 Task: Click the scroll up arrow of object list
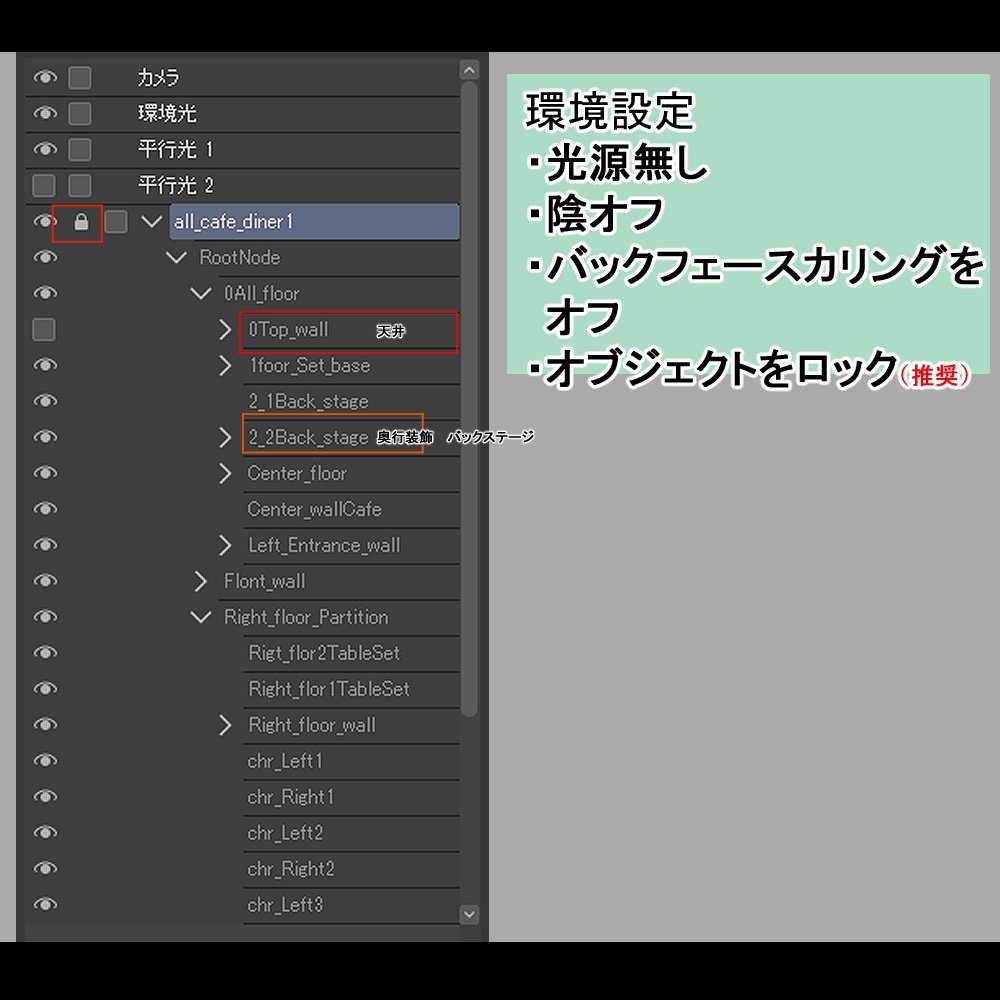[x=469, y=70]
